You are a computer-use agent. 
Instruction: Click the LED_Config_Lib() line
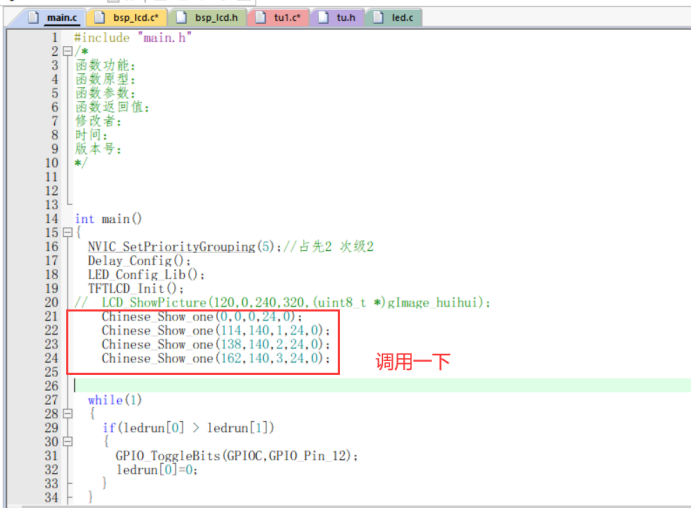[146, 275]
